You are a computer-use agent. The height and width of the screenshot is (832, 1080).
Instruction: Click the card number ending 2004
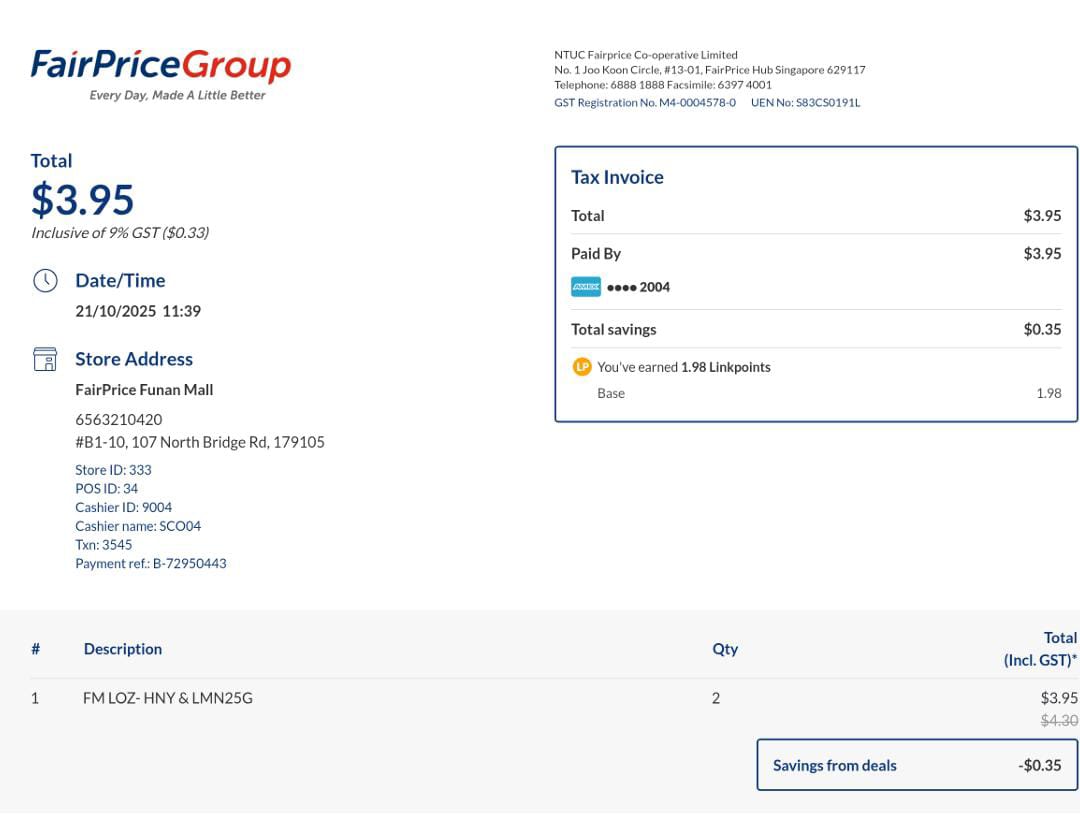tap(638, 287)
